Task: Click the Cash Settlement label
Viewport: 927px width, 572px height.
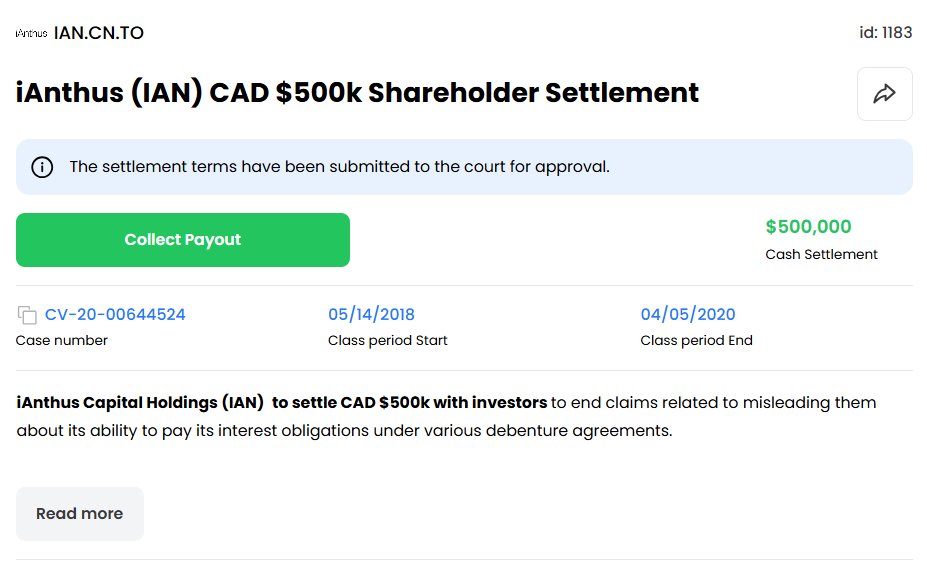Action: pos(821,255)
